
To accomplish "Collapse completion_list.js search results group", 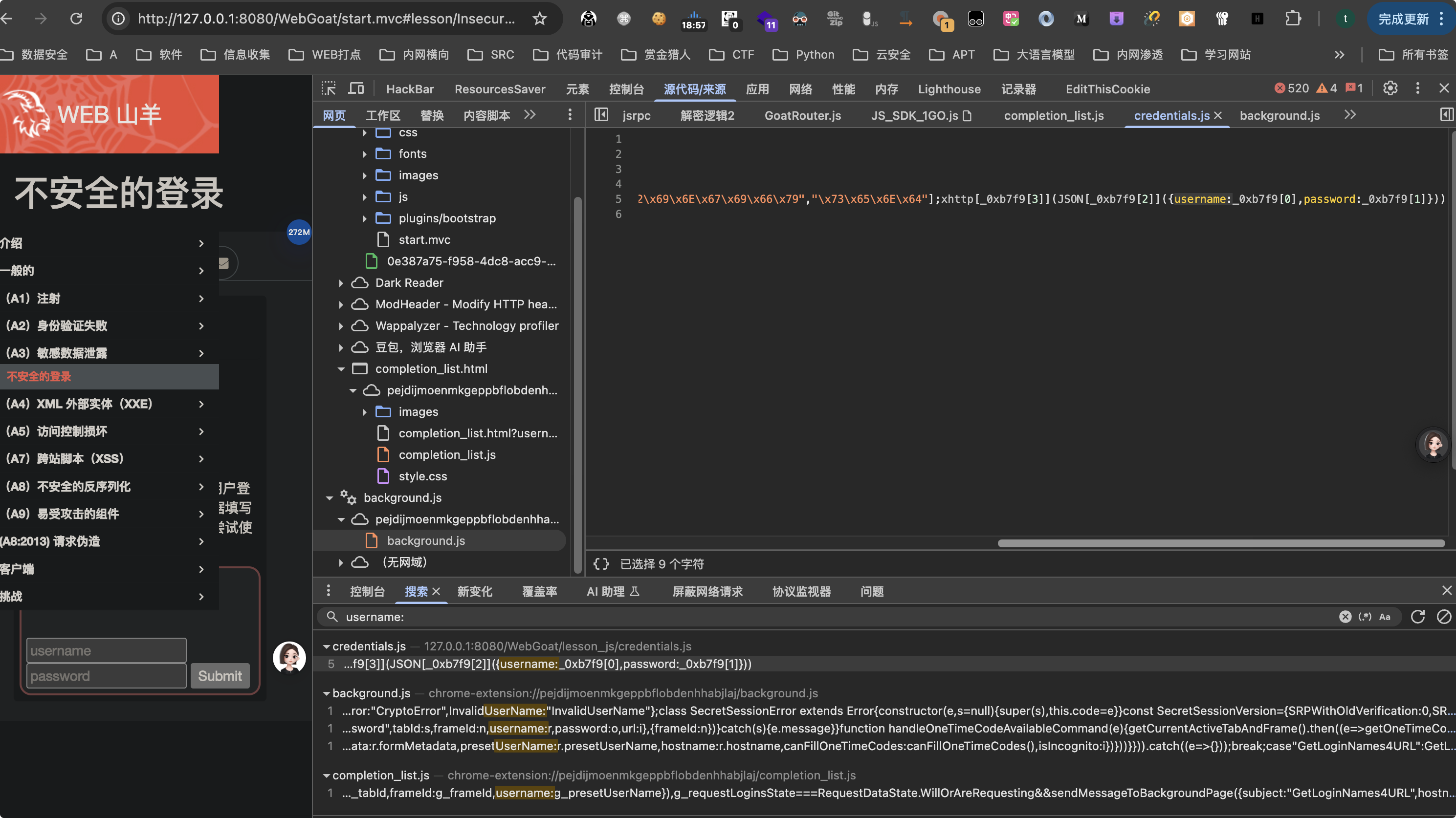I will (x=326, y=775).
